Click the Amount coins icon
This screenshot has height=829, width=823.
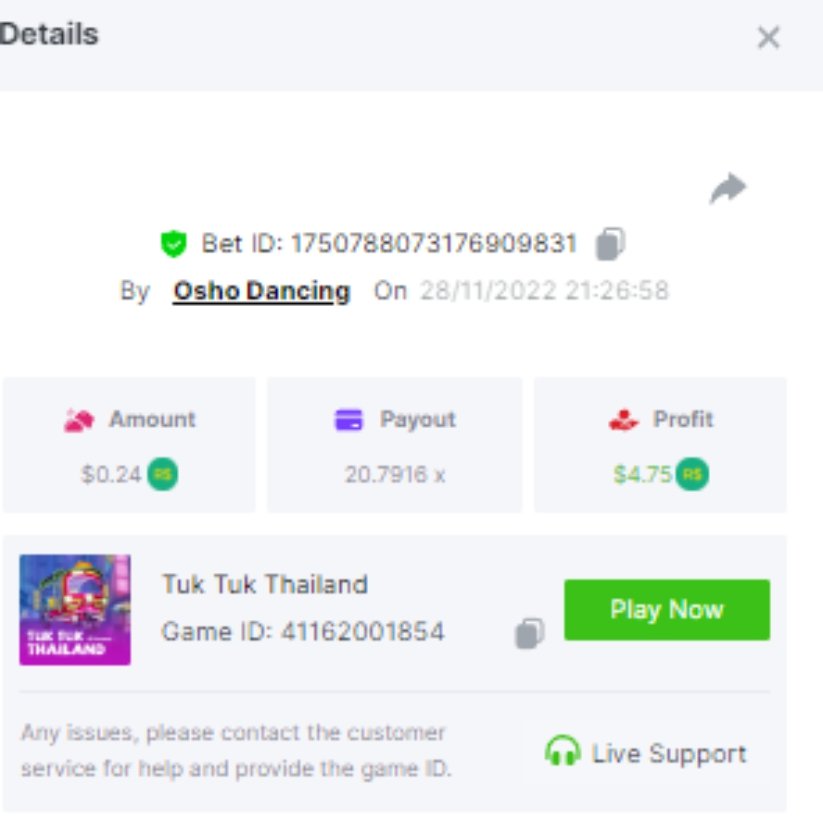pyautogui.click(x=79, y=420)
